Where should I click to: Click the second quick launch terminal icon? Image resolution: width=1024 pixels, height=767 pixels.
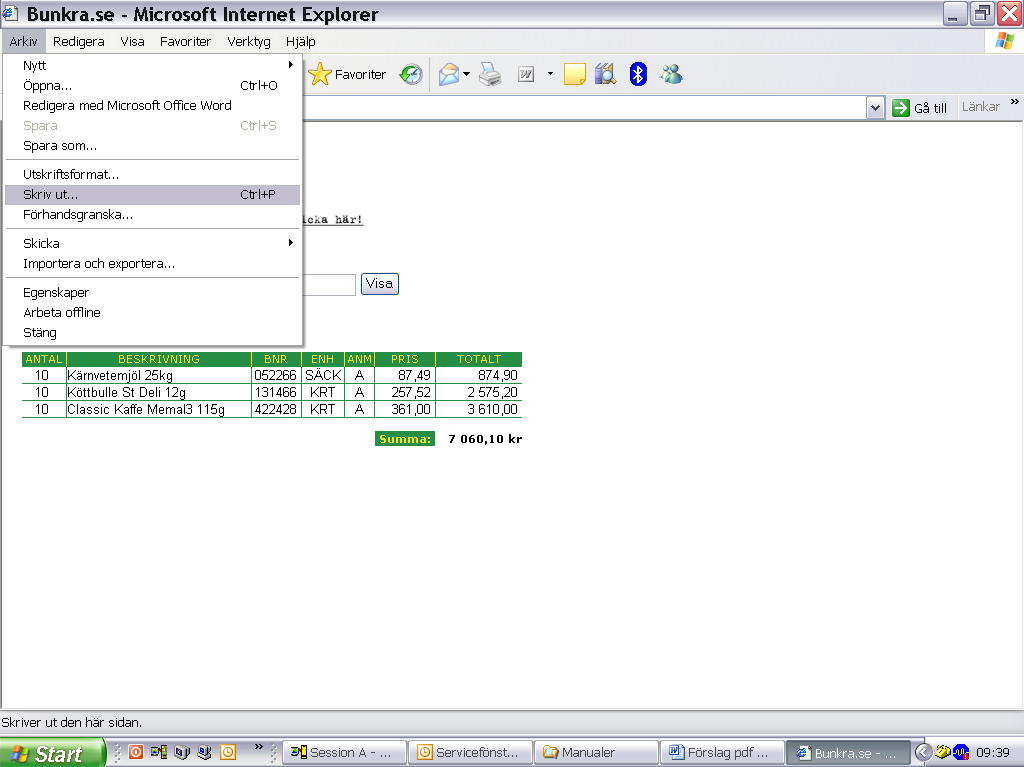pyautogui.click(x=159, y=752)
